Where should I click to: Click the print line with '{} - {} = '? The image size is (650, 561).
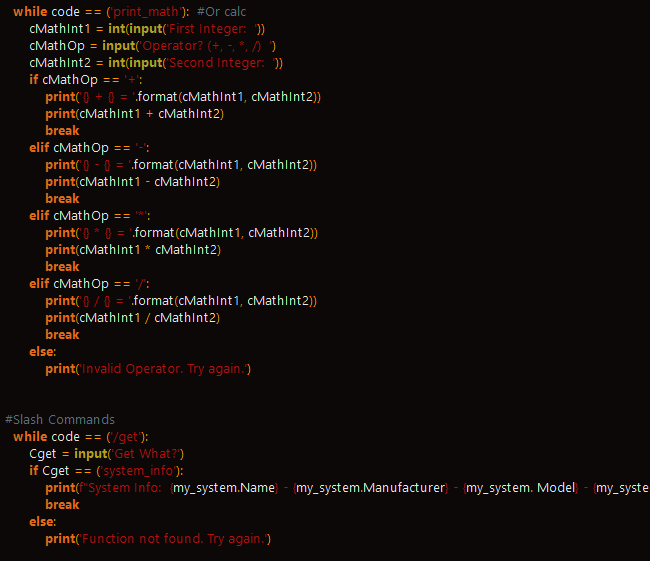(x=181, y=165)
